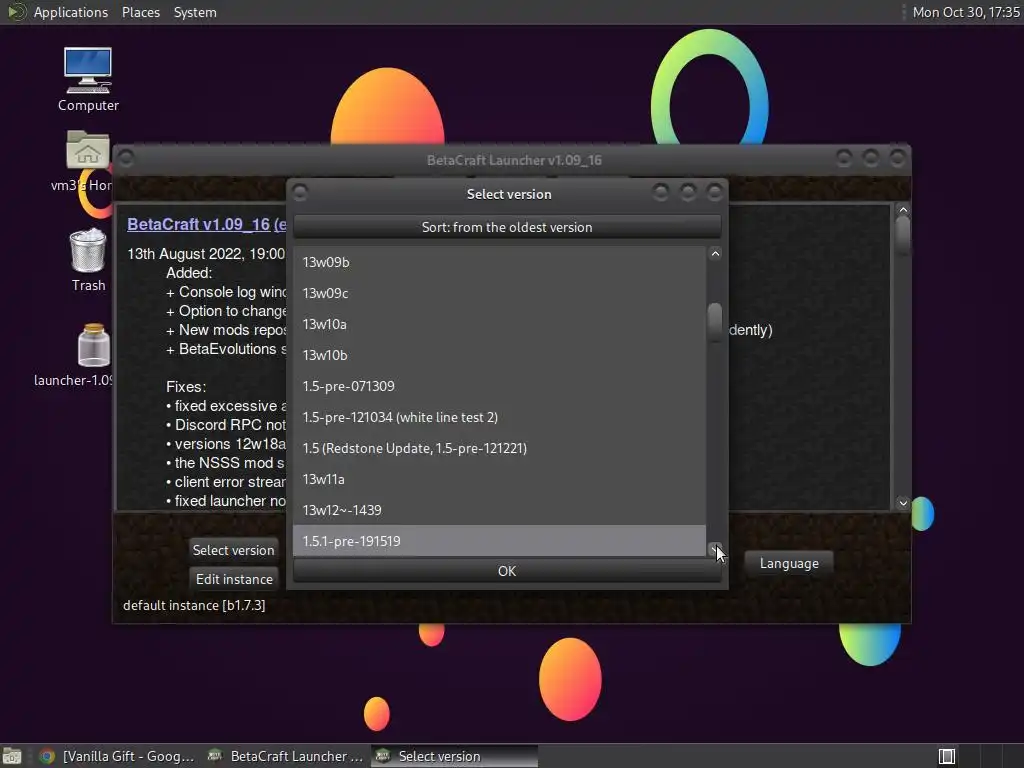Click the Edit instance button

pyautogui.click(x=234, y=579)
